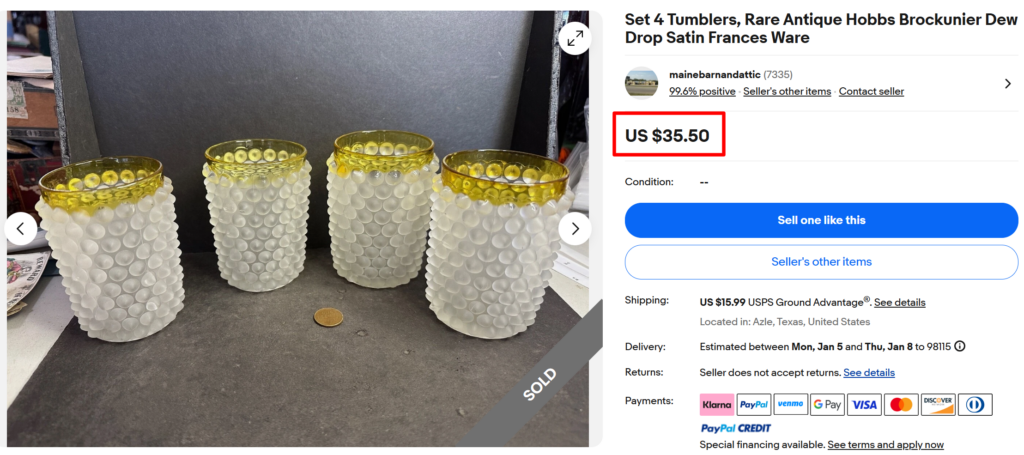Image resolution: width=1024 pixels, height=455 pixels.
Task: Expand seller details with right chevron
Action: click(1007, 84)
